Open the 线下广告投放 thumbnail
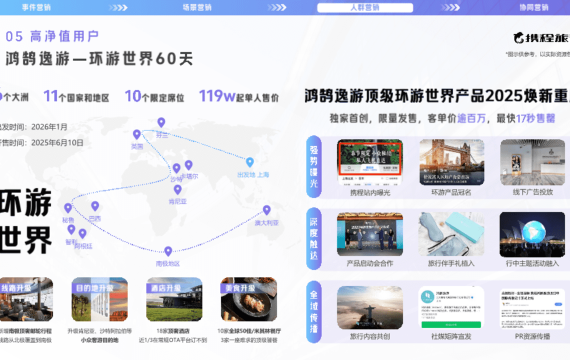Viewport: 570px width, 360px height. tap(533, 162)
